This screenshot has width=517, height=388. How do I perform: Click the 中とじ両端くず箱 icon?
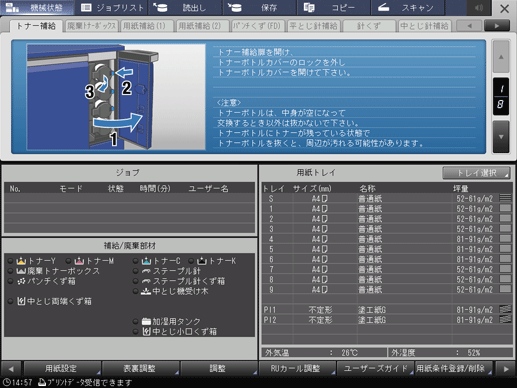pyautogui.click(x=21, y=301)
